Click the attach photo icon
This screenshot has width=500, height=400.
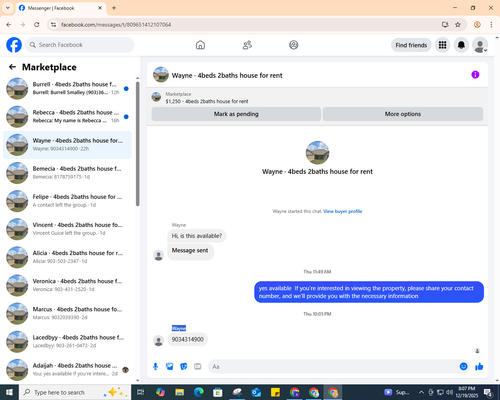pyautogui.click(x=170, y=367)
